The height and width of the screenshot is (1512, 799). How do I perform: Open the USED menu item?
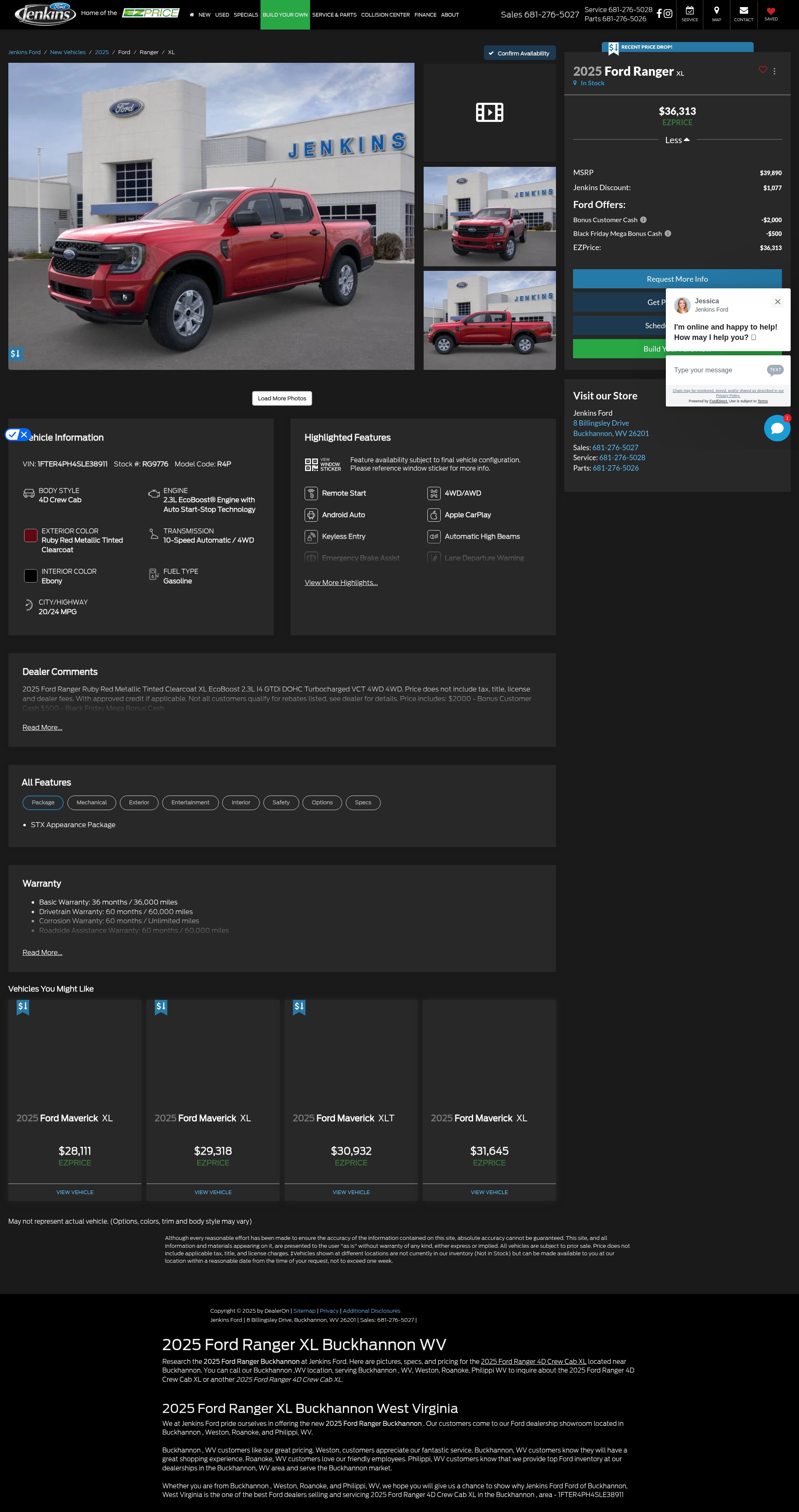click(222, 15)
